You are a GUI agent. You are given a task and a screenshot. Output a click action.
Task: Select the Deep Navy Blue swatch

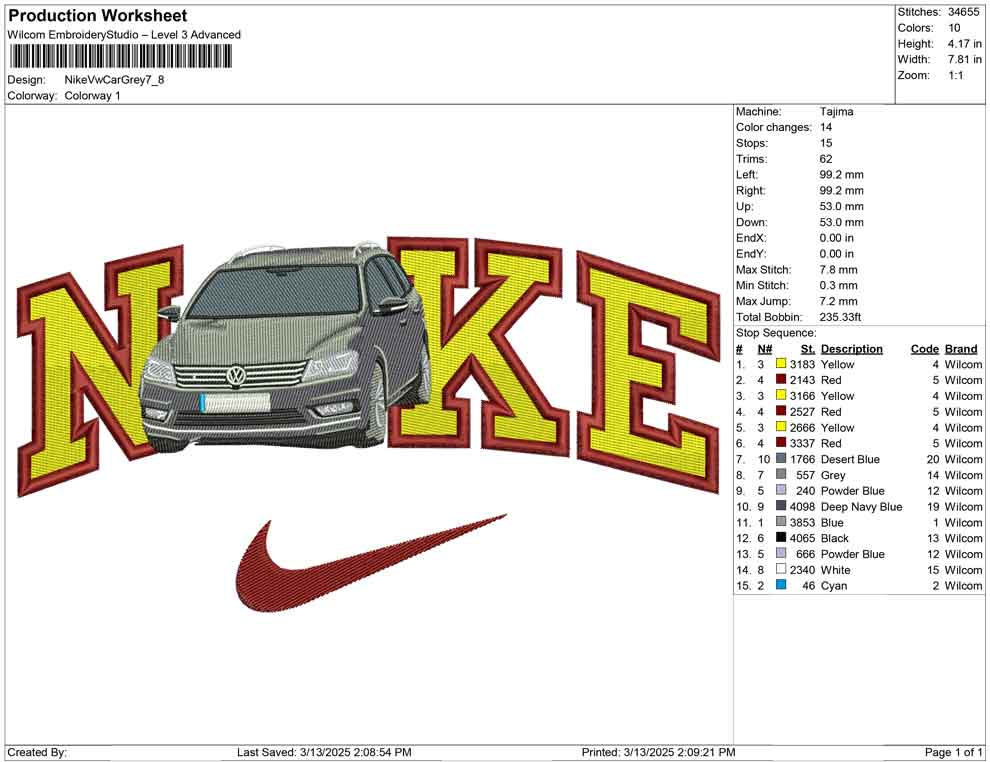[x=781, y=506]
